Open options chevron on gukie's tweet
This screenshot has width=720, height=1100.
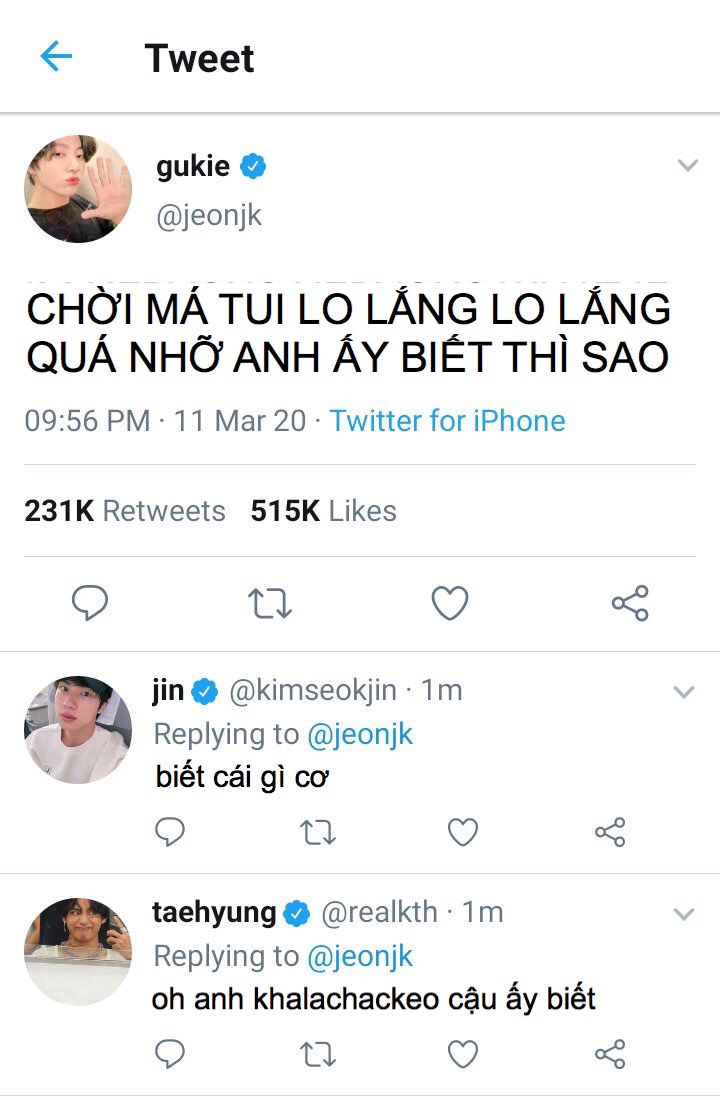[x=687, y=166]
